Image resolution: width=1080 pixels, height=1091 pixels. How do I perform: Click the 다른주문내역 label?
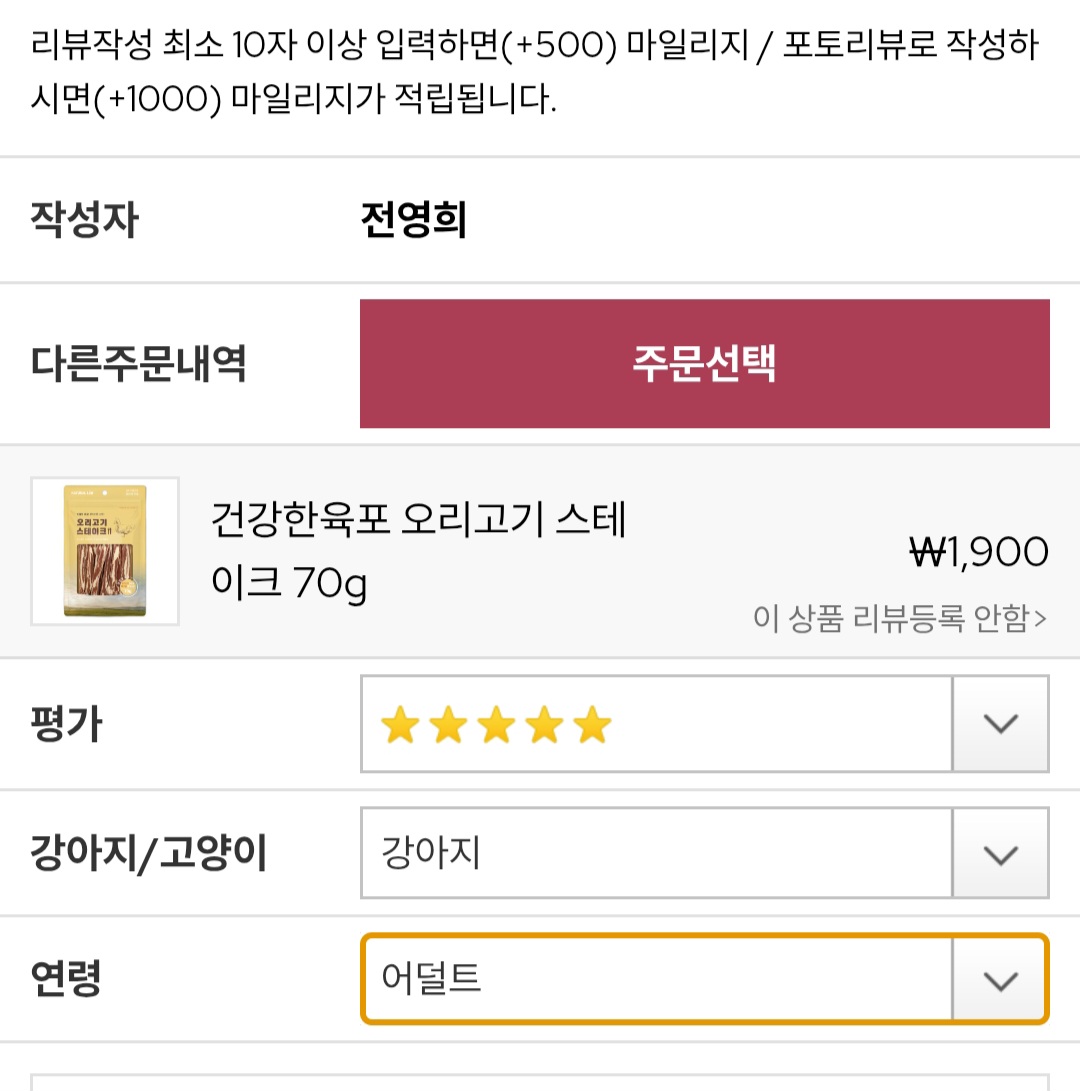[138, 363]
